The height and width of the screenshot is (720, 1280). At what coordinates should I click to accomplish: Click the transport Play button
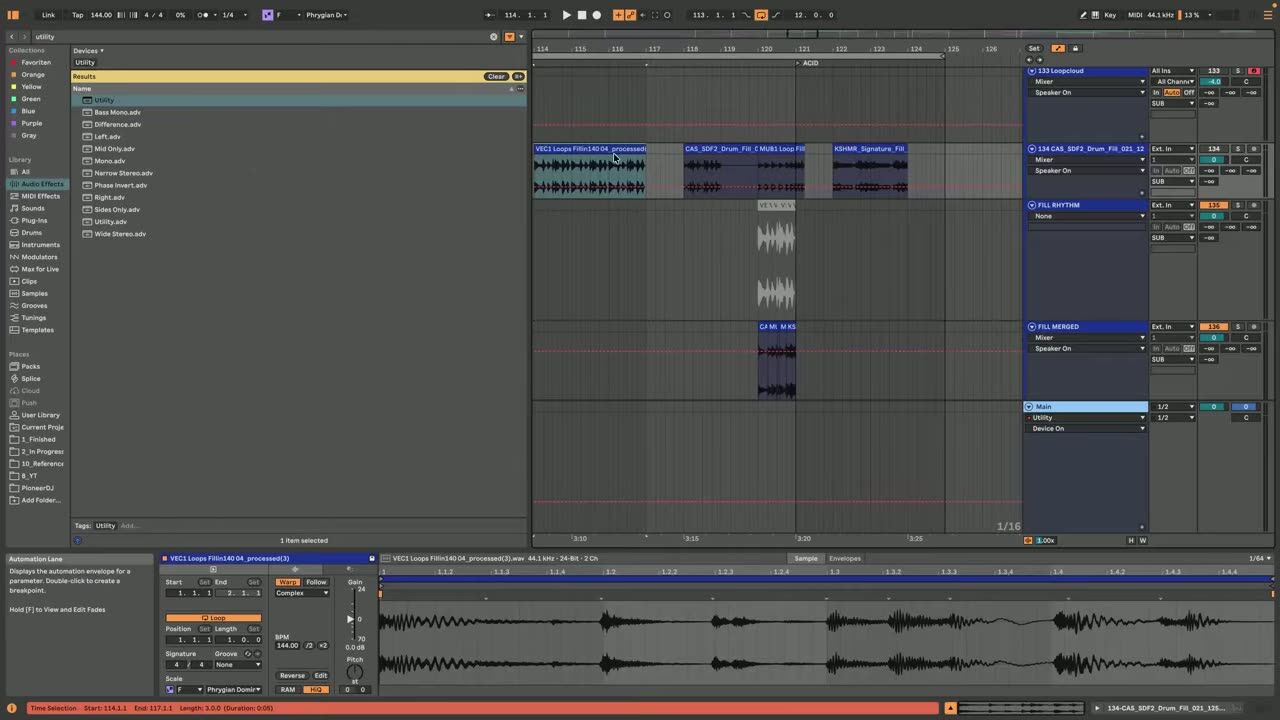coord(566,15)
